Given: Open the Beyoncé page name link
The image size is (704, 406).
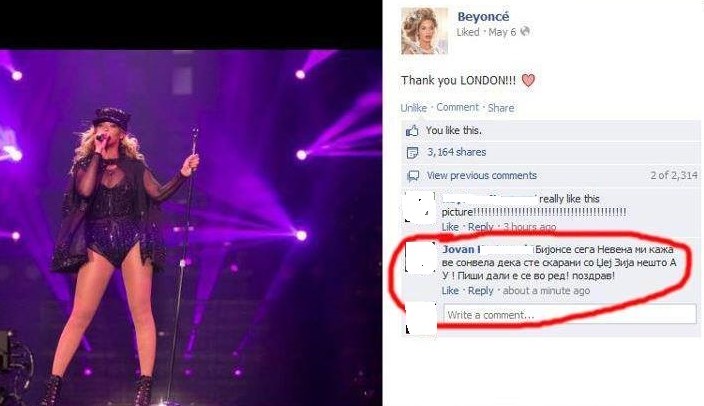Looking at the screenshot, I should pos(483,17).
